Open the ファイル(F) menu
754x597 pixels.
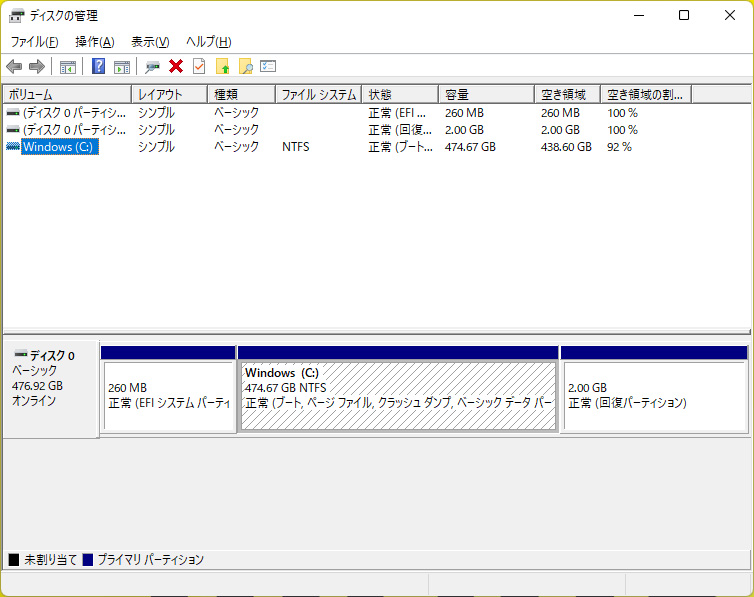[34, 42]
